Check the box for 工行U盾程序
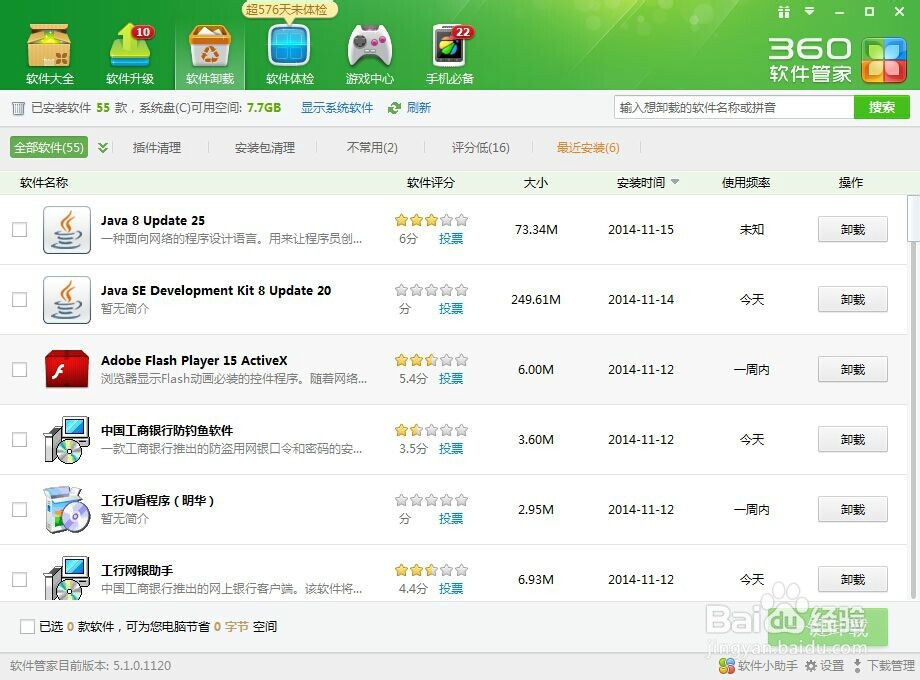 [x=19, y=509]
